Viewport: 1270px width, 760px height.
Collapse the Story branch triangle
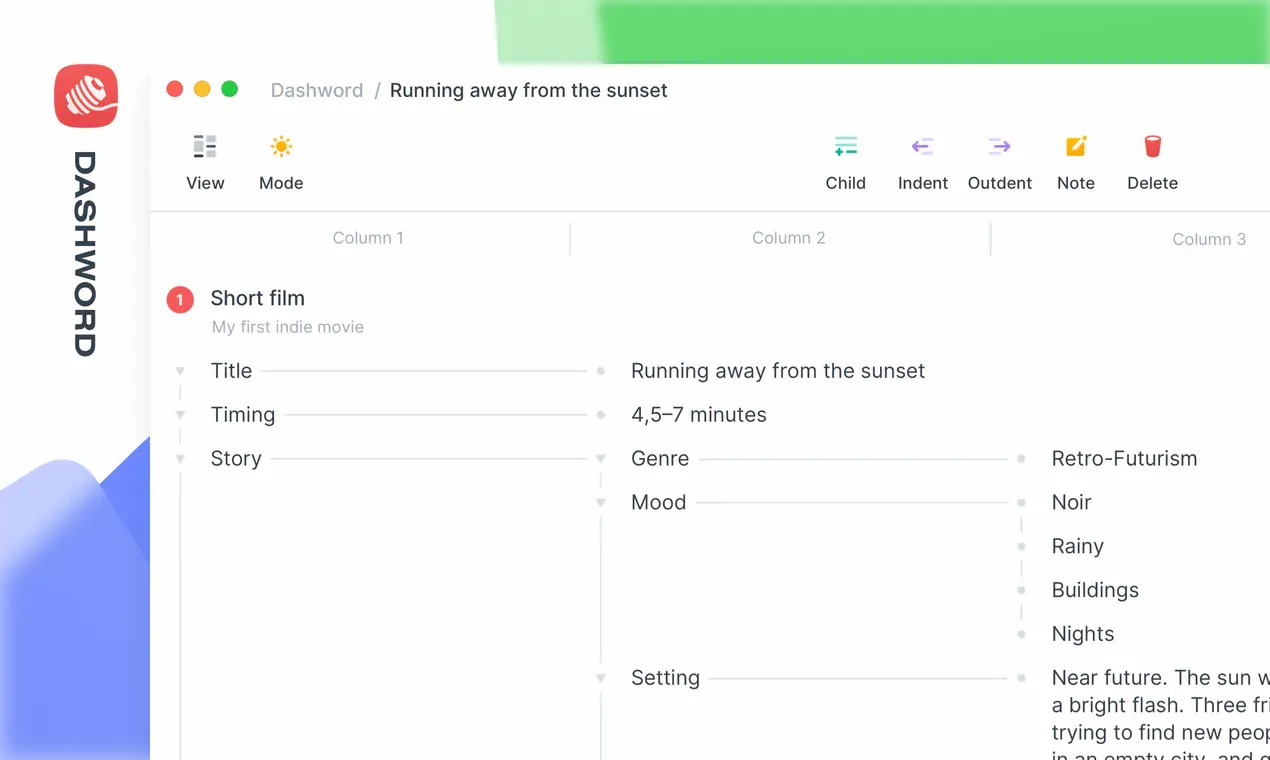tap(180, 459)
